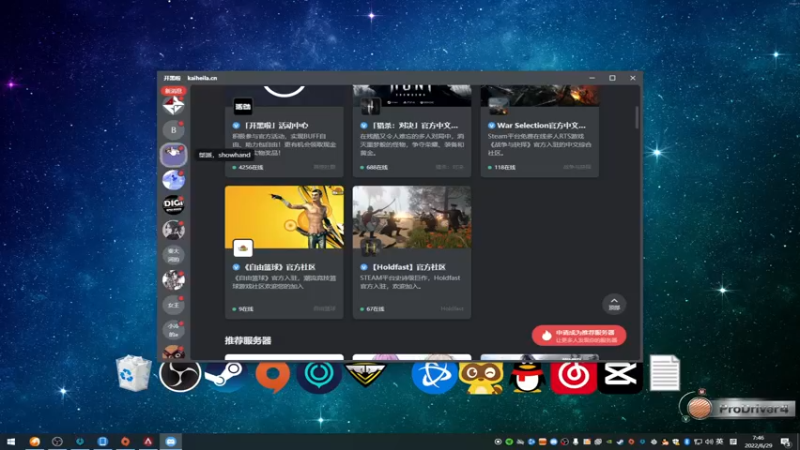Screen dimensions: 800x450
Task: Open the Recycle Bin desktop icon
Action: 134,373
